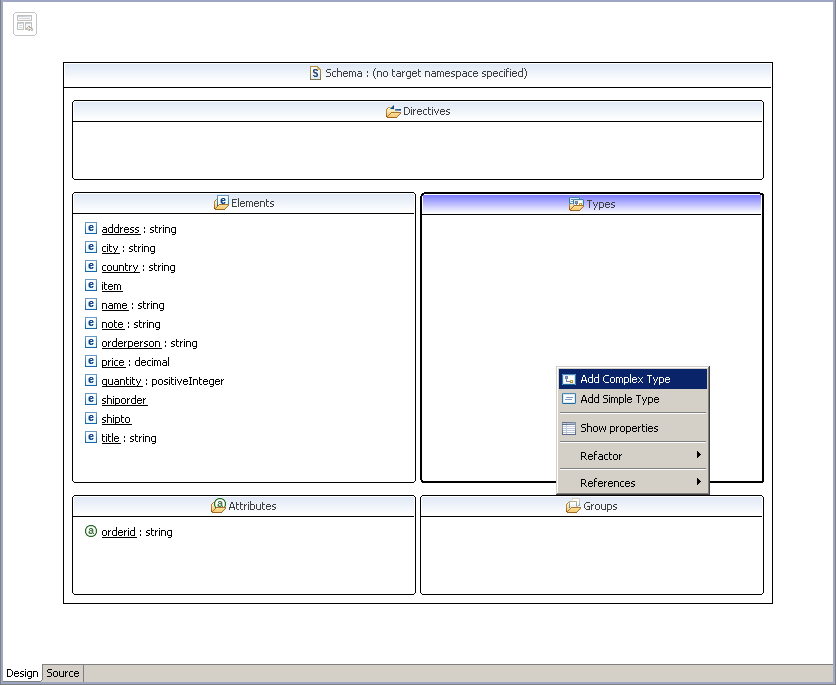The width and height of the screenshot is (836, 685).
Task: Select Show properties in context menu
Action: click(x=633, y=428)
